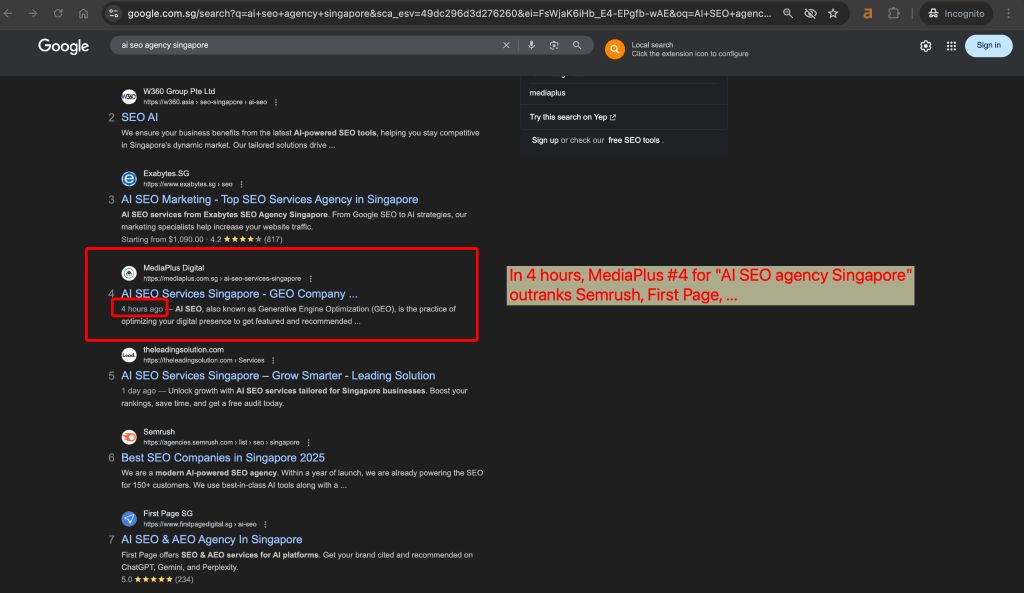Viewport: 1024px width, 593px height.
Task: Click the W360 Group Pte Ltd site name
Action: pyautogui.click(x=179, y=91)
